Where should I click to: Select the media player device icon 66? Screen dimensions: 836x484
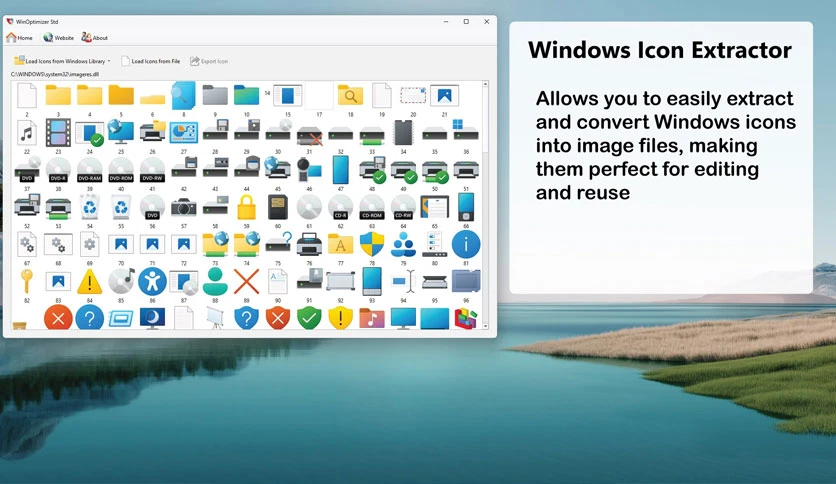click(x=466, y=207)
